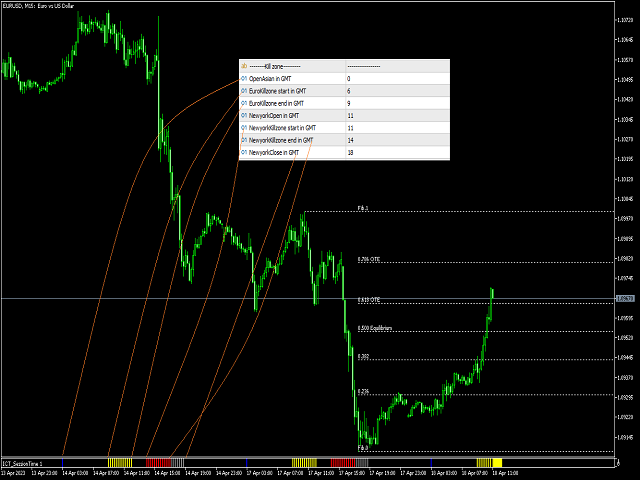The height and width of the screenshot is (480, 640).
Task: Click the 0.500 Equilibrium fib label
Action: pos(375,328)
